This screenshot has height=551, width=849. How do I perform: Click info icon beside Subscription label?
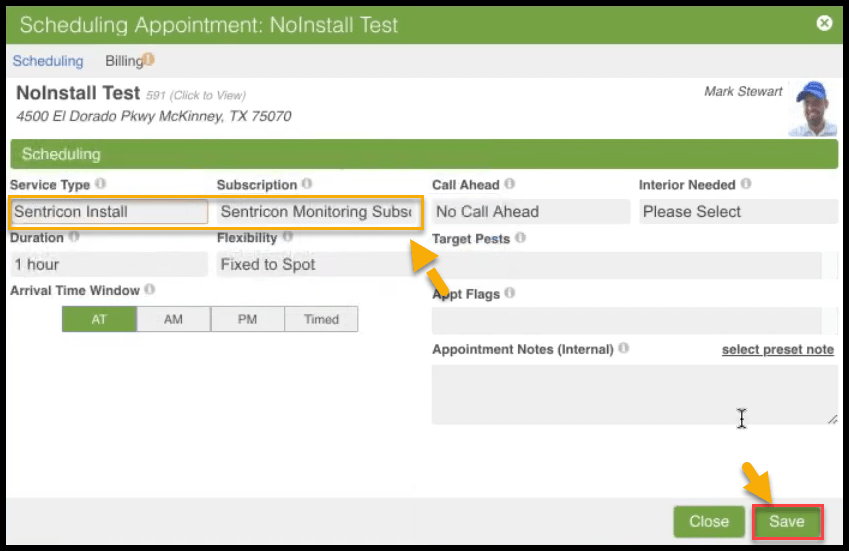tap(307, 185)
